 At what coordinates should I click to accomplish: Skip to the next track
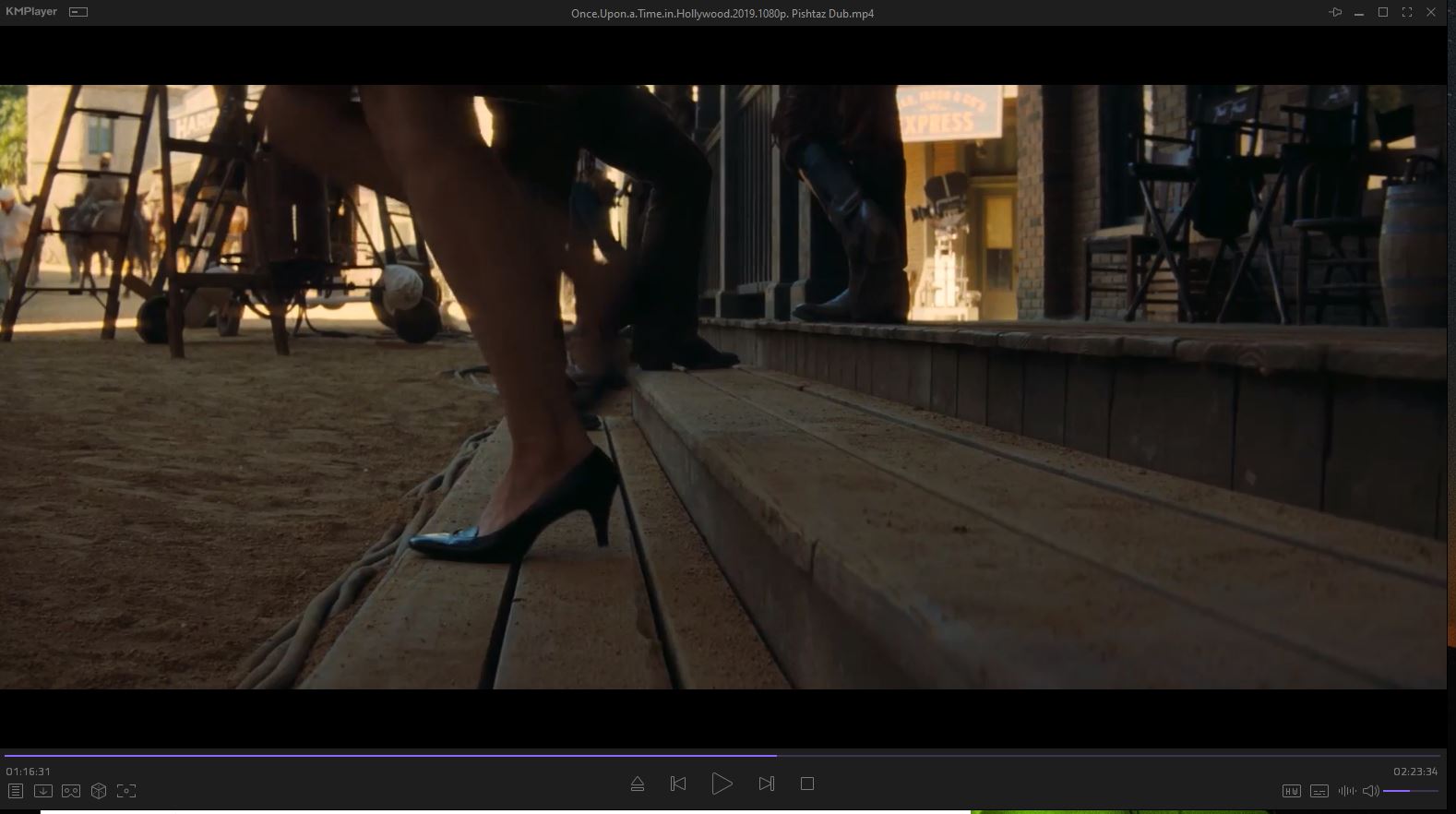(766, 784)
